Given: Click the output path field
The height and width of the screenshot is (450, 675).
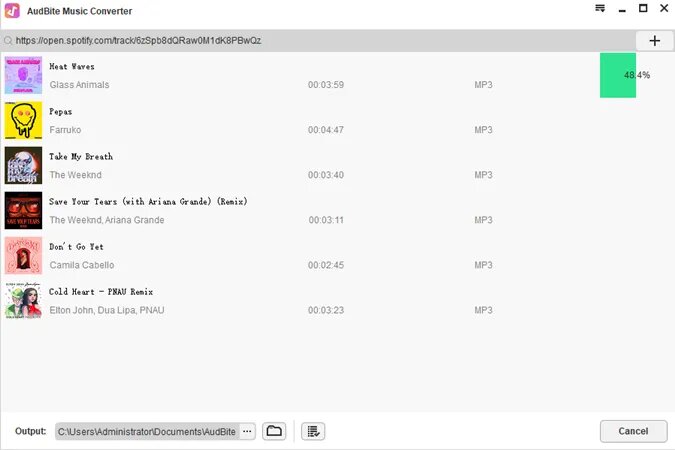Looking at the screenshot, I should click(x=147, y=431).
